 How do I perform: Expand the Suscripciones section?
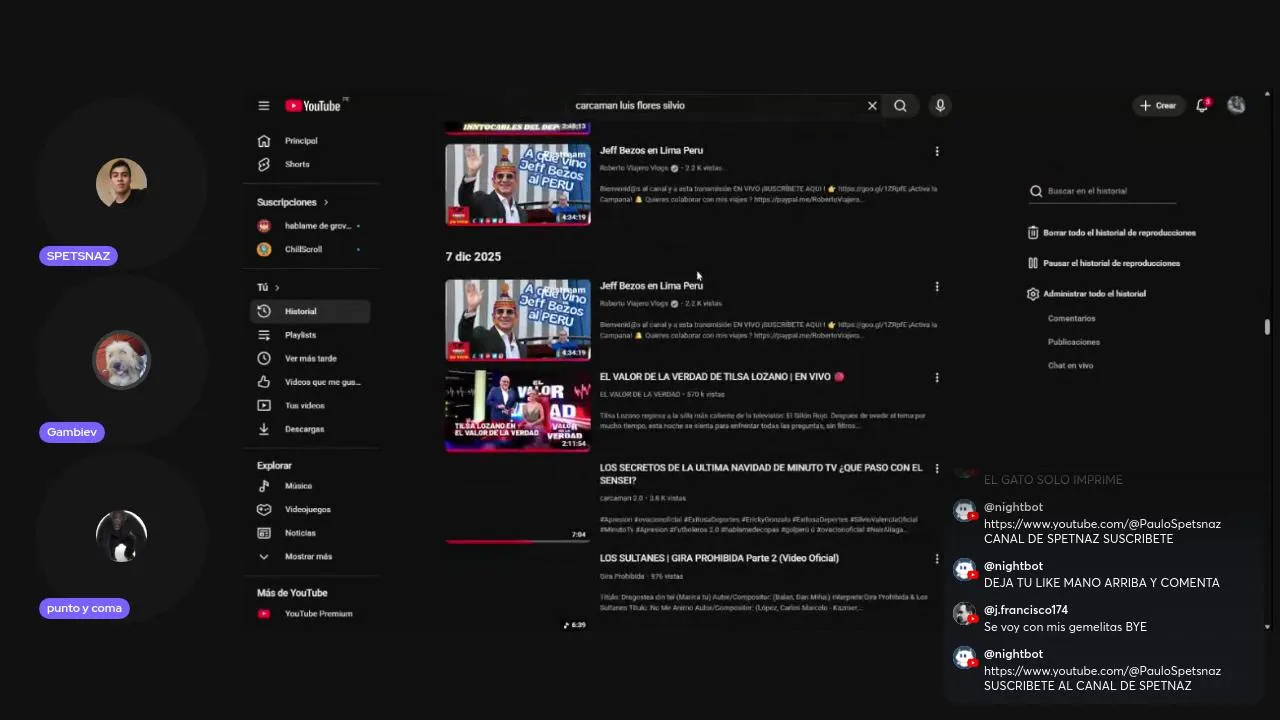tap(292, 202)
